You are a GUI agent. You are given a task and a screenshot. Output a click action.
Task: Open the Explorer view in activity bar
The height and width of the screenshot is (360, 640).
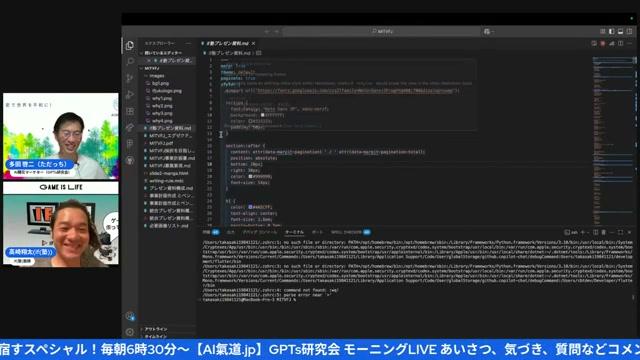[130, 45]
